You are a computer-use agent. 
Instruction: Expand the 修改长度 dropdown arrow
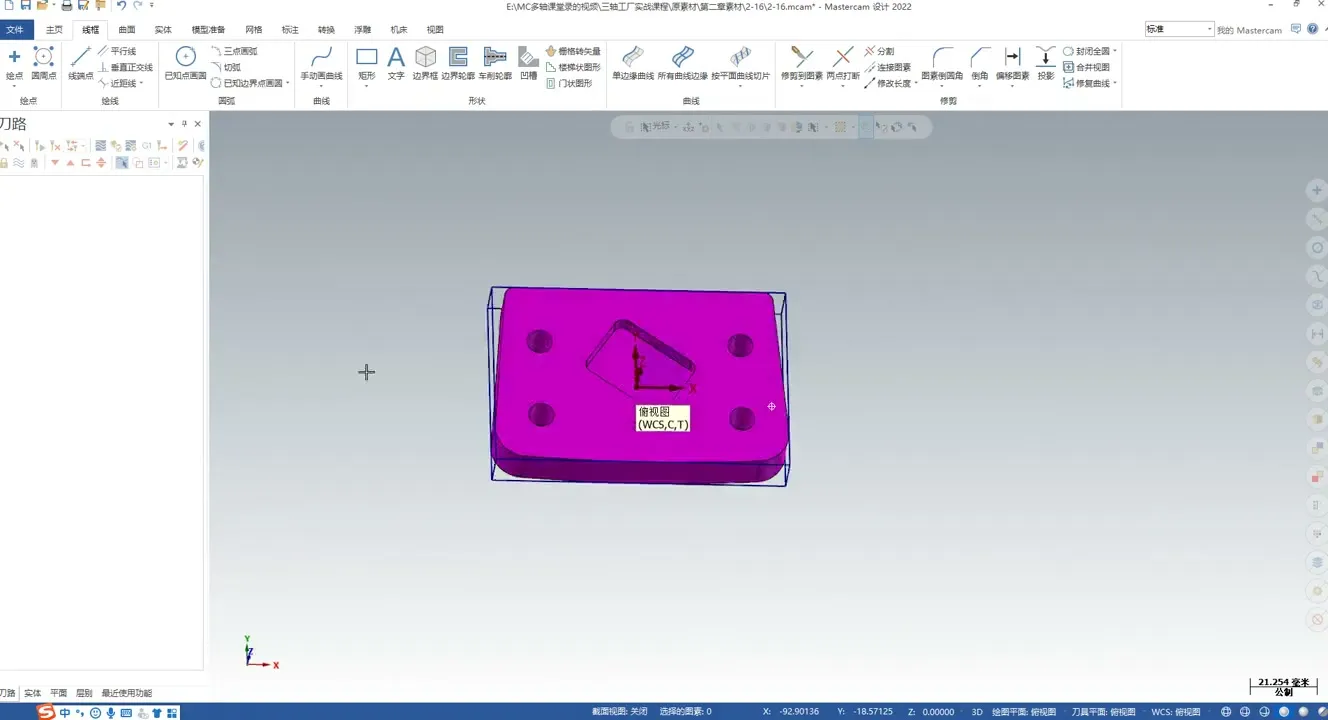(x=916, y=84)
